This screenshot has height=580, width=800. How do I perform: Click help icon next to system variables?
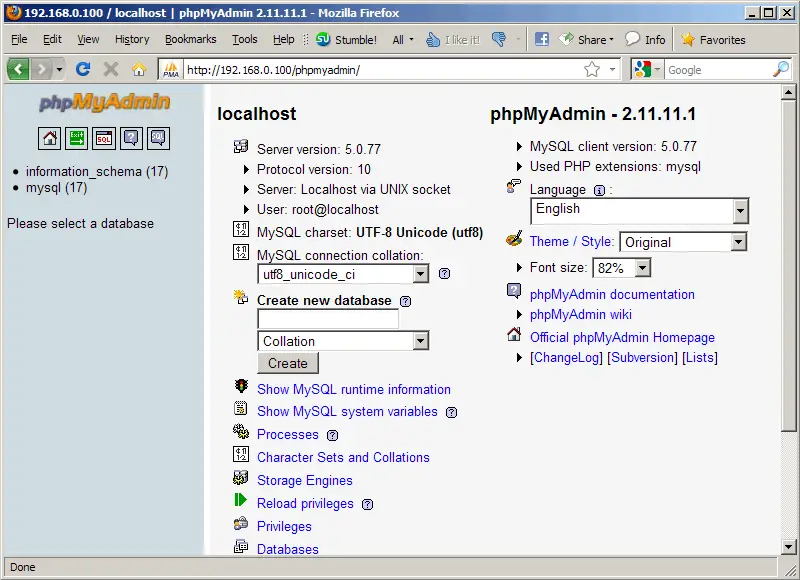tap(452, 413)
